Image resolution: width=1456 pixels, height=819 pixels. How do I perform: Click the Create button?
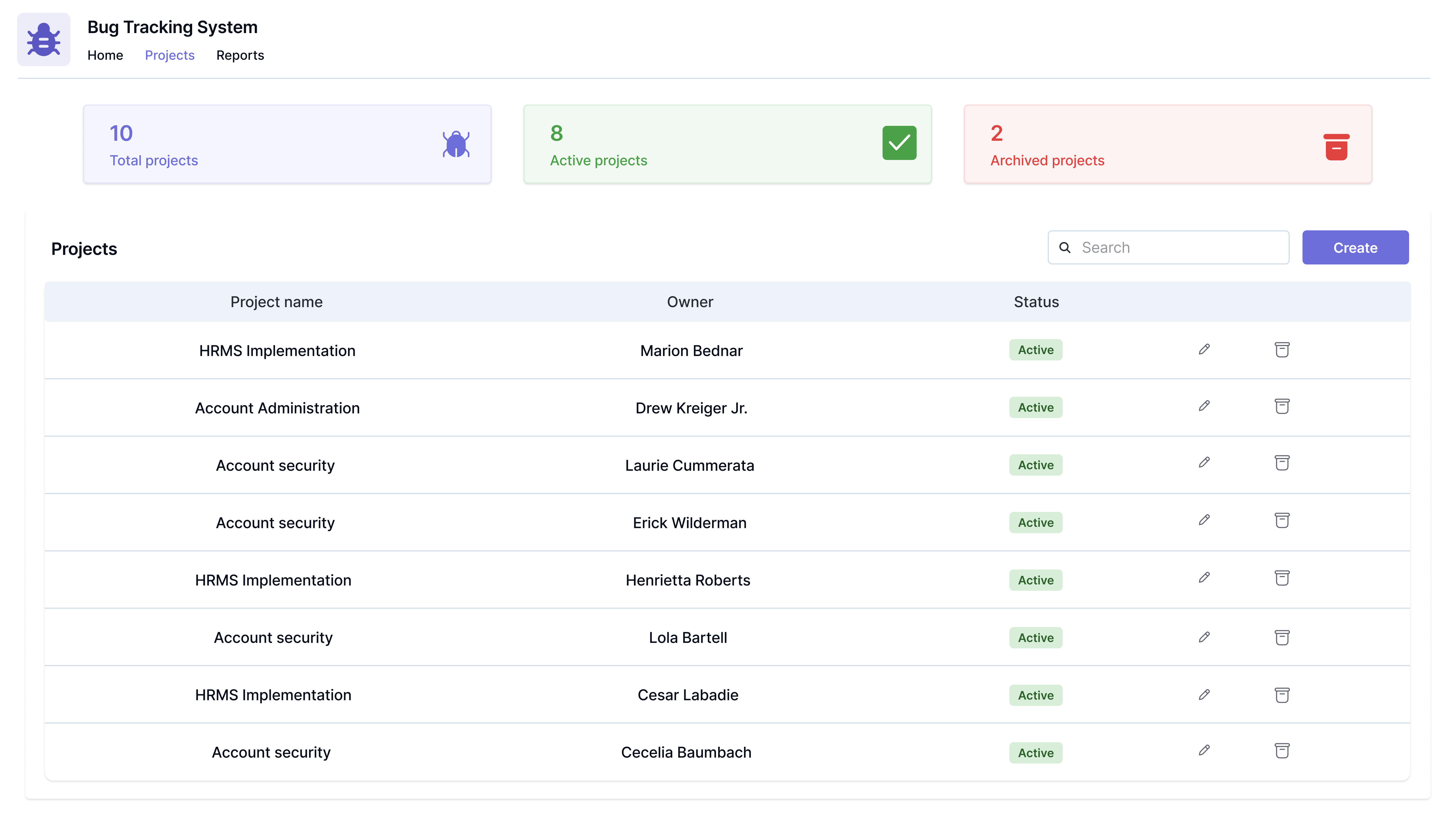1355,248
